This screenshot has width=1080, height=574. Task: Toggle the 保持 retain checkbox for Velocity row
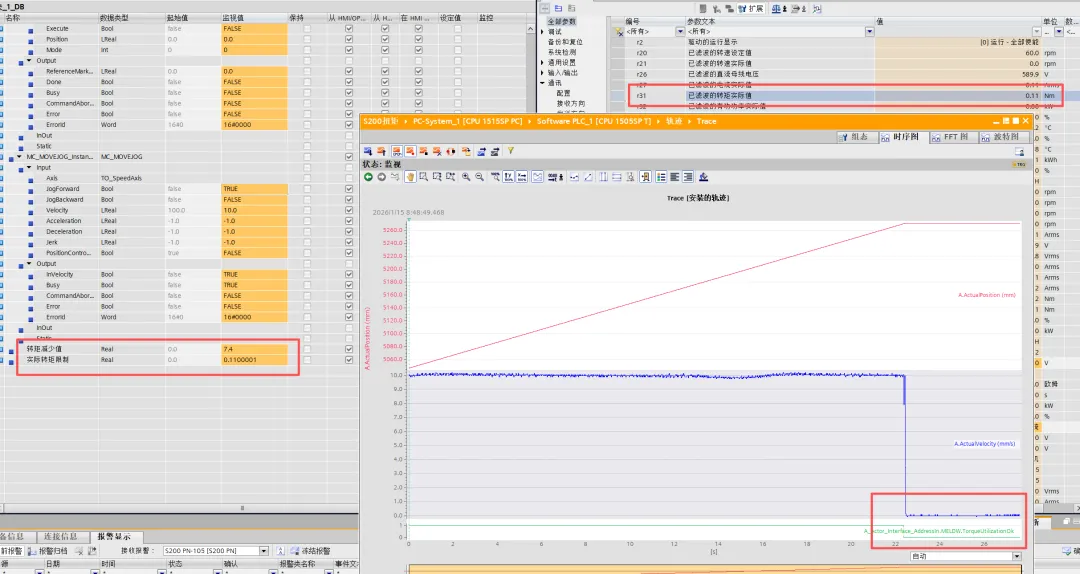click(307, 210)
